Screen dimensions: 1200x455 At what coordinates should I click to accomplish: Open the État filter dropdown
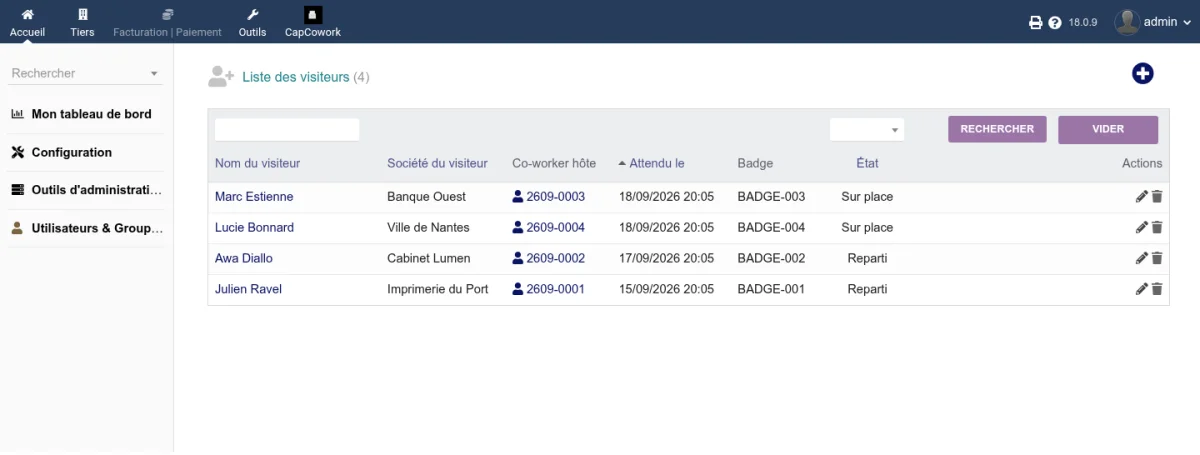click(x=867, y=130)
